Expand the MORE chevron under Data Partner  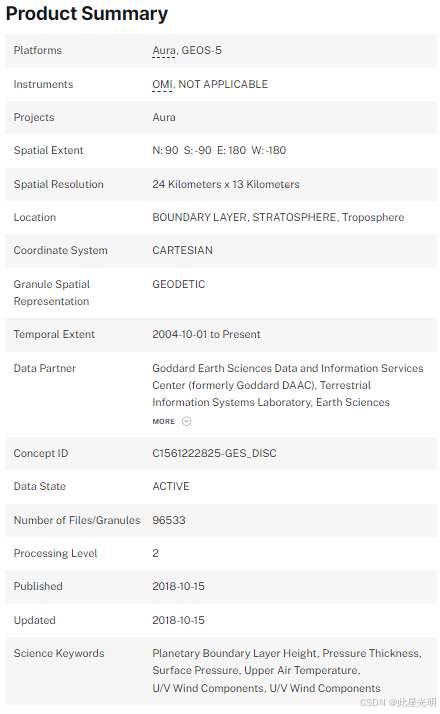coord(172,421)
